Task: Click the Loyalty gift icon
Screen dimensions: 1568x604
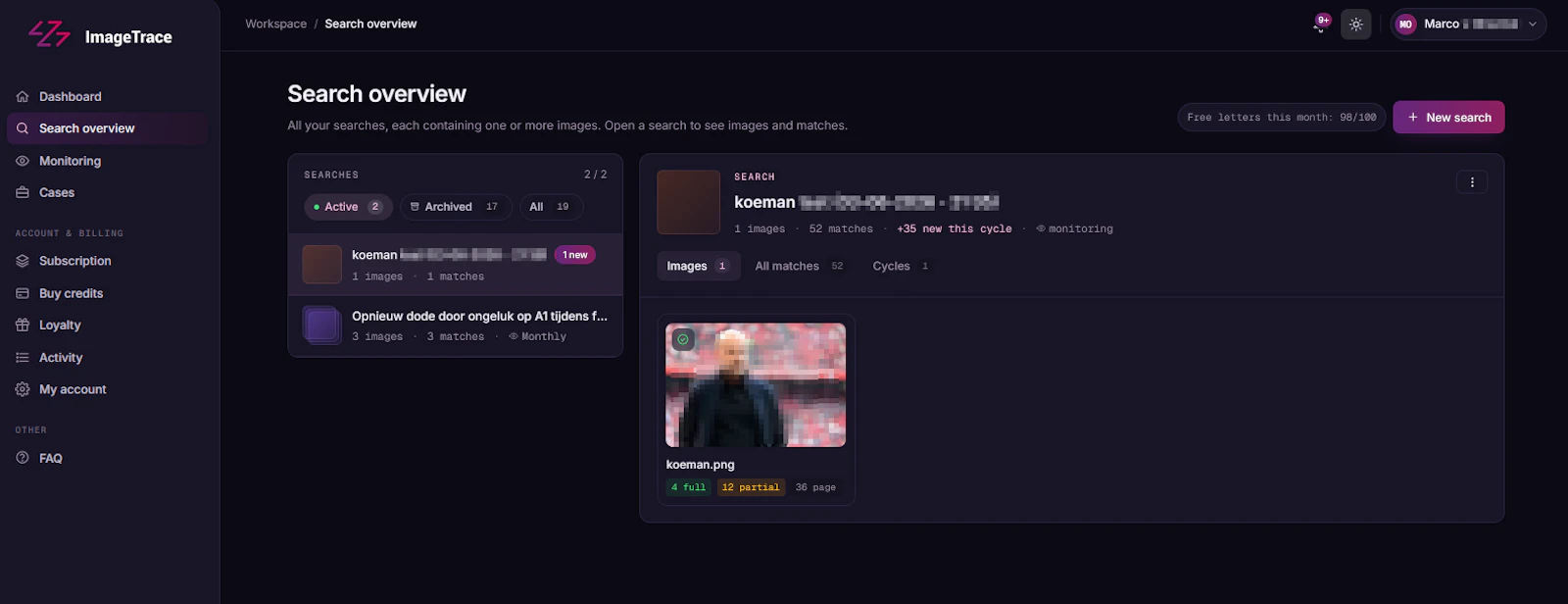Action: tap(23, 325)
